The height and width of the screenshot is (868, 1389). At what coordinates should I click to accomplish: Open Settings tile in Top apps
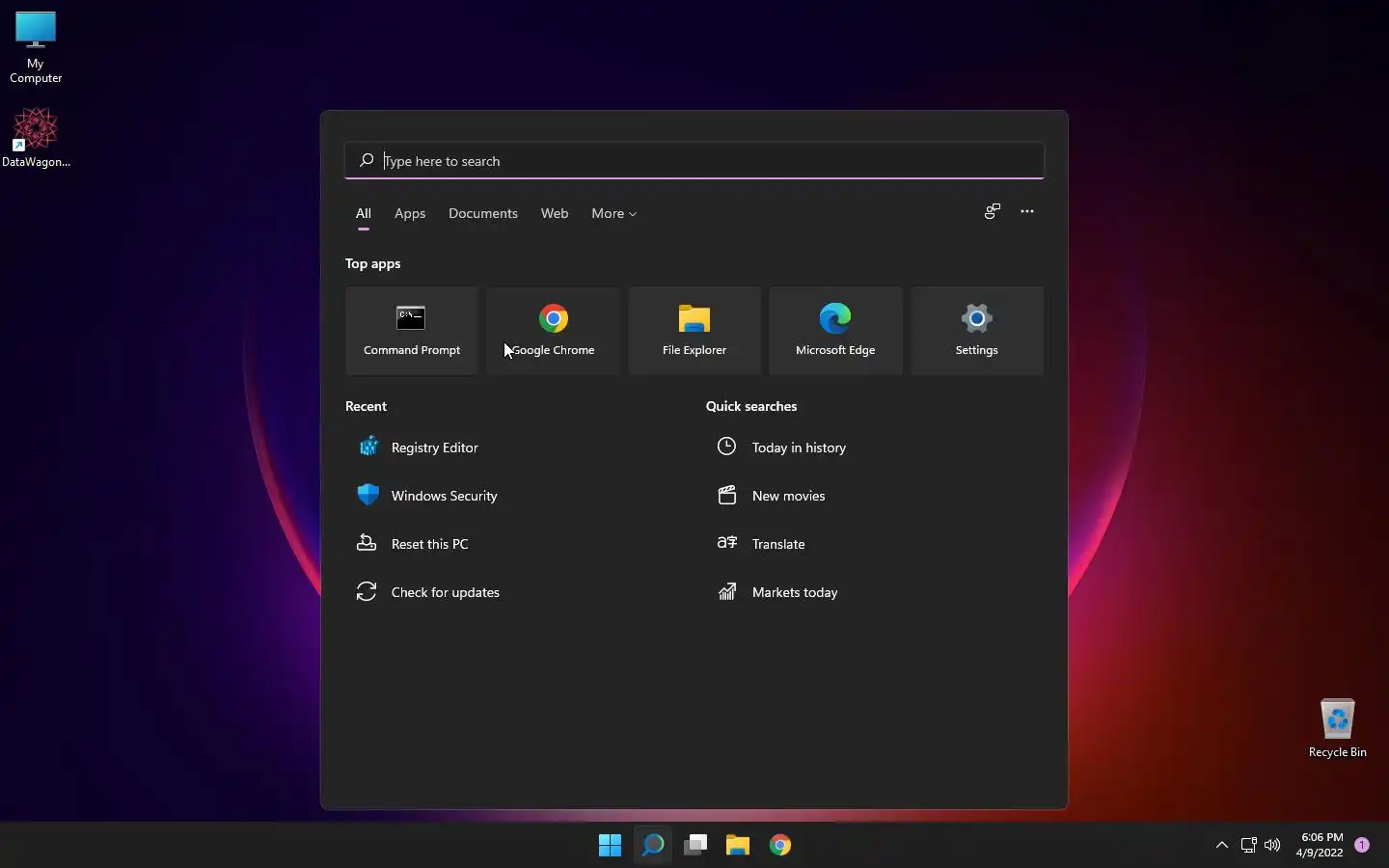click(977, 331)
